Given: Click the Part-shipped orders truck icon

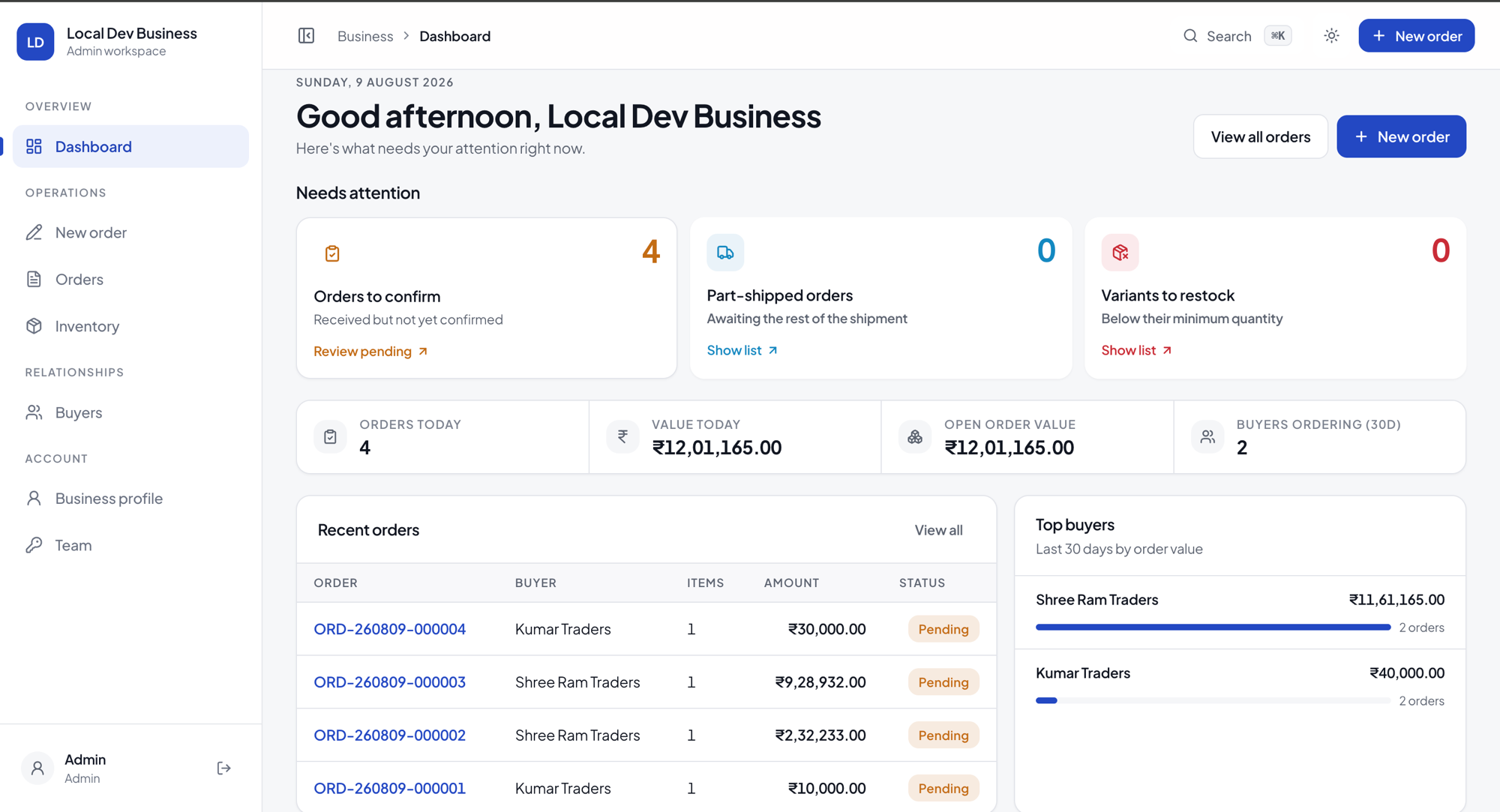Looking at the screenshot, I should click(x=725, y=253).
